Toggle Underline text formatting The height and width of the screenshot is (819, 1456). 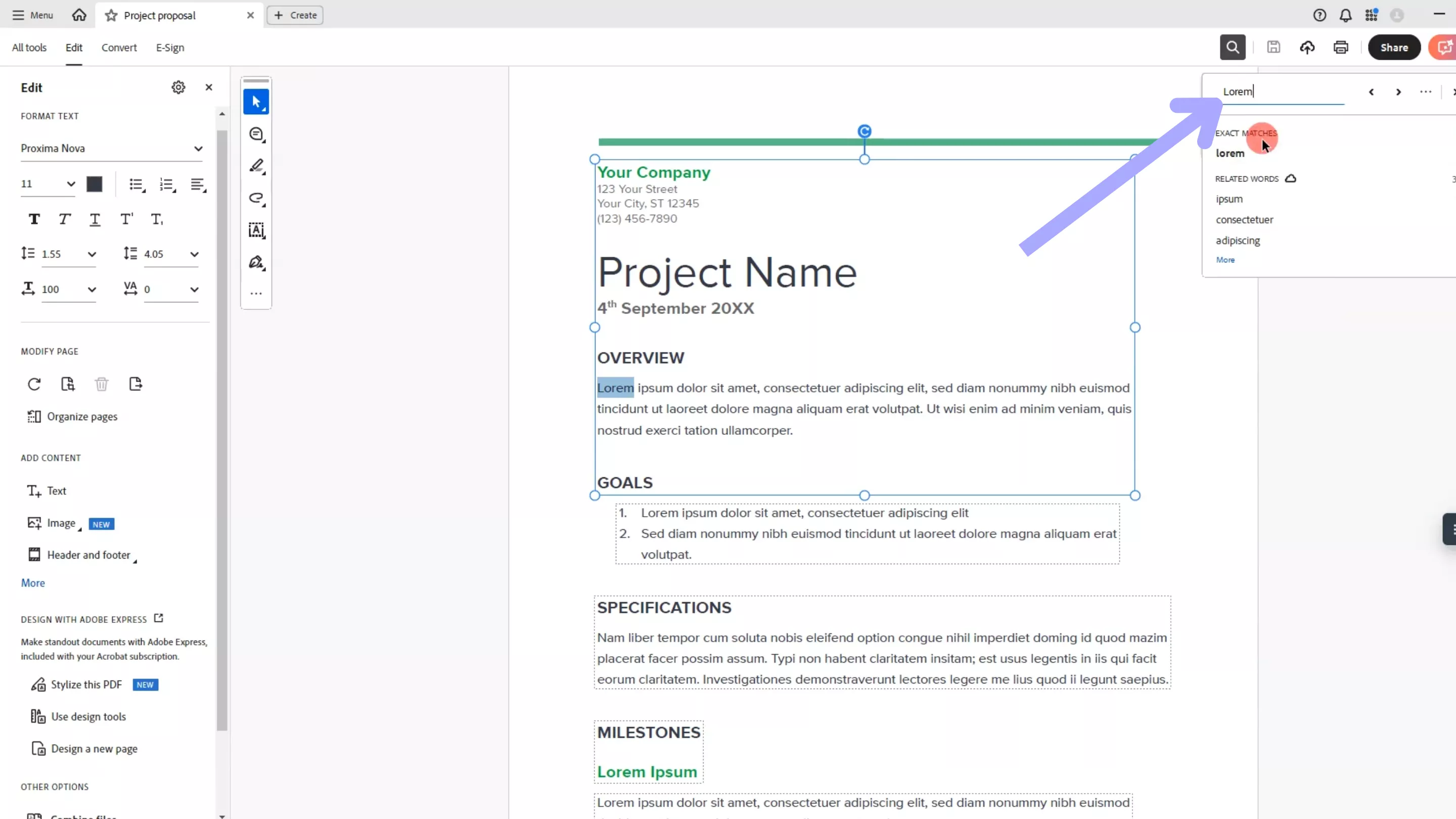pyautogui.click(x=95, y=219)
